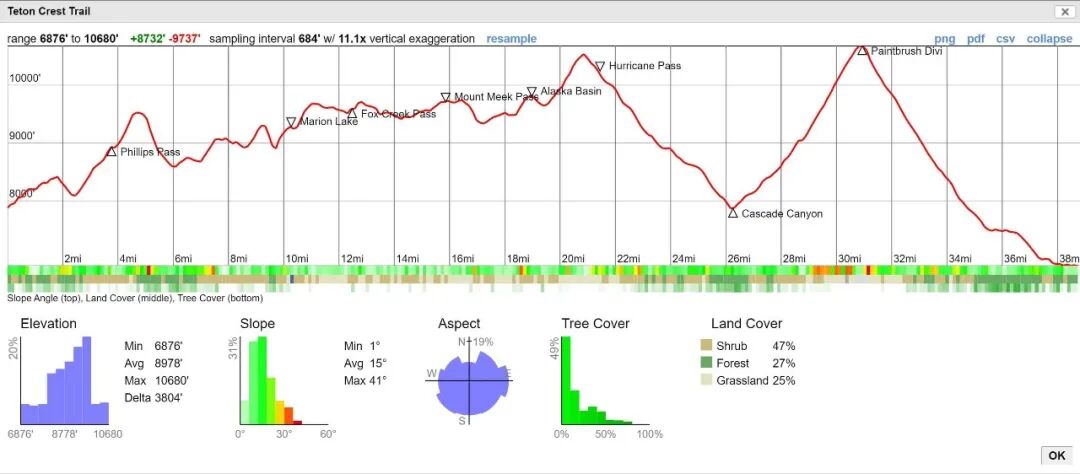Select the Alaska Basin marker
Viewport: 1080px width, 474px height.
tap(532, 92)
